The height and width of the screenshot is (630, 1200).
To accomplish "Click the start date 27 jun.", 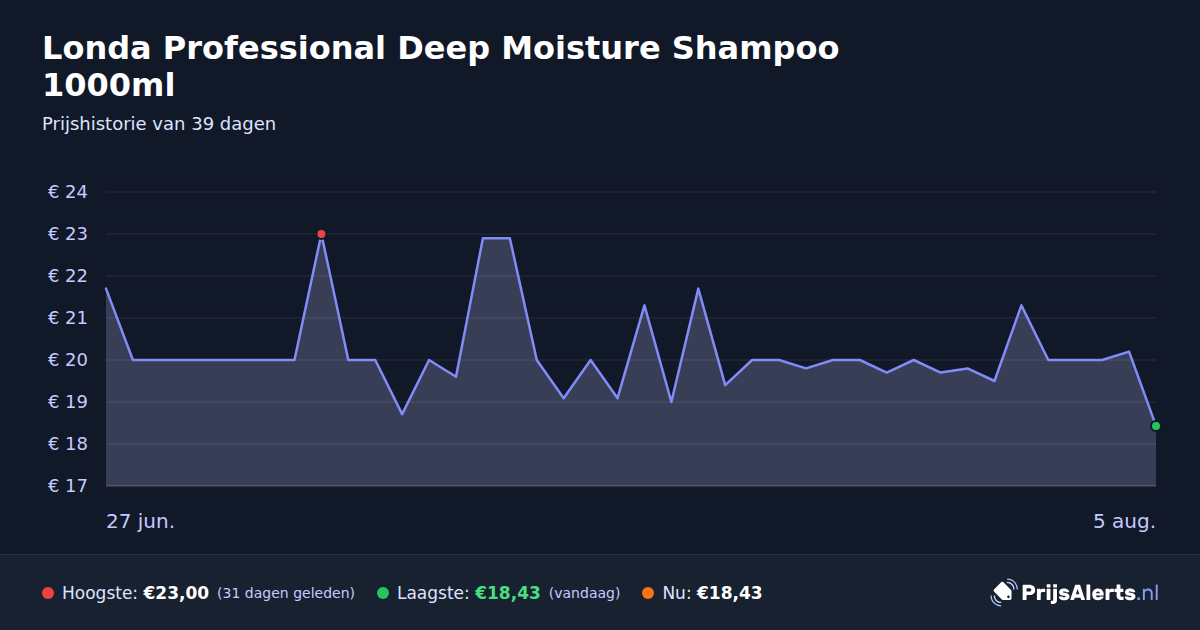I will coord(141,522).
